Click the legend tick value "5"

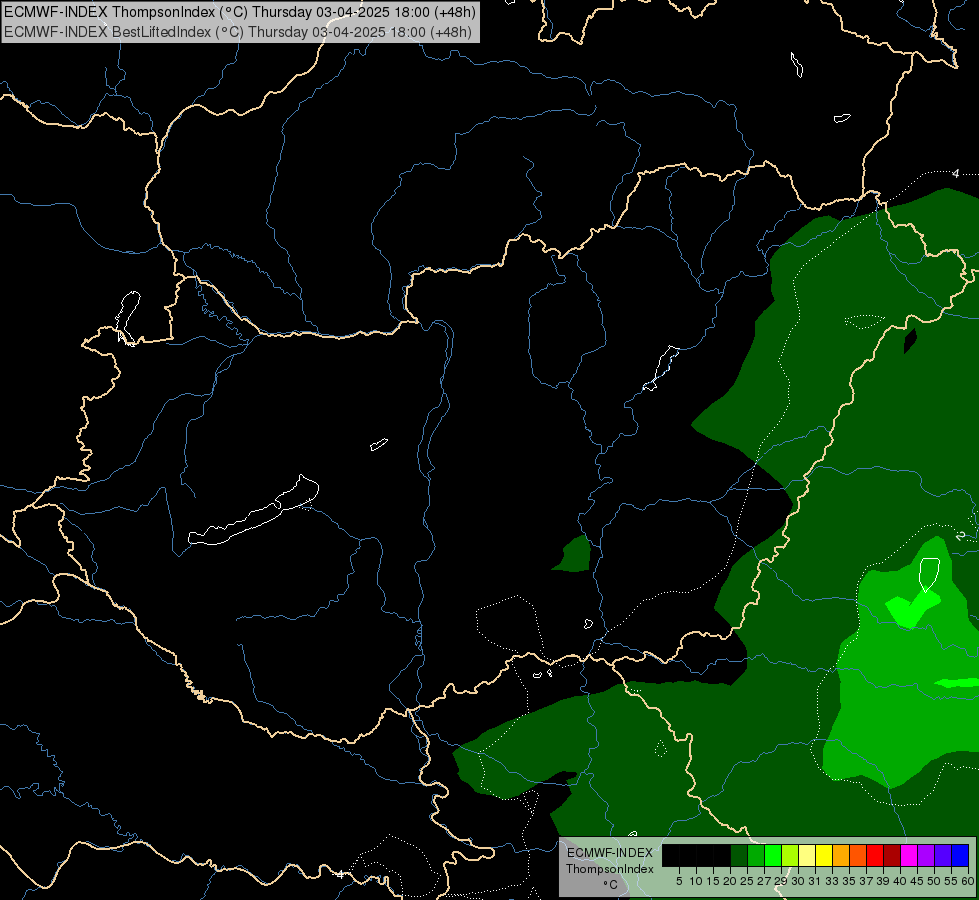679,881
